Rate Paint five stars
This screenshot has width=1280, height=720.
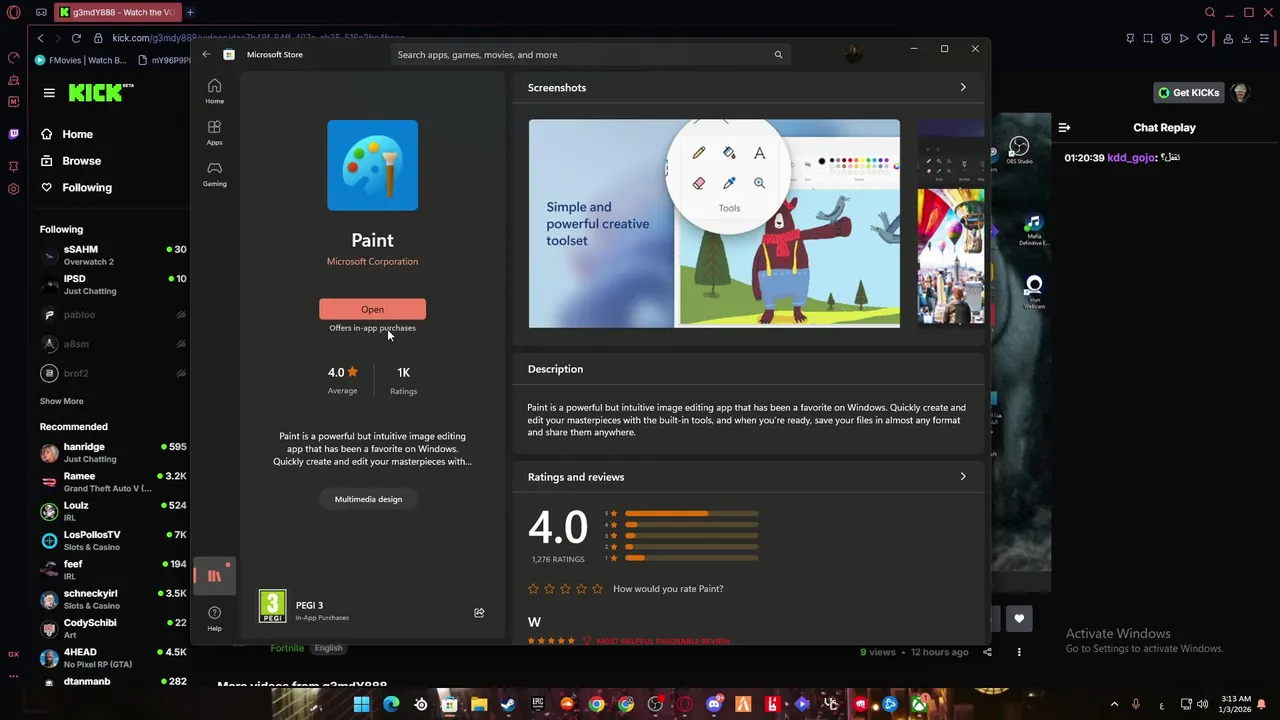point(598,589)
